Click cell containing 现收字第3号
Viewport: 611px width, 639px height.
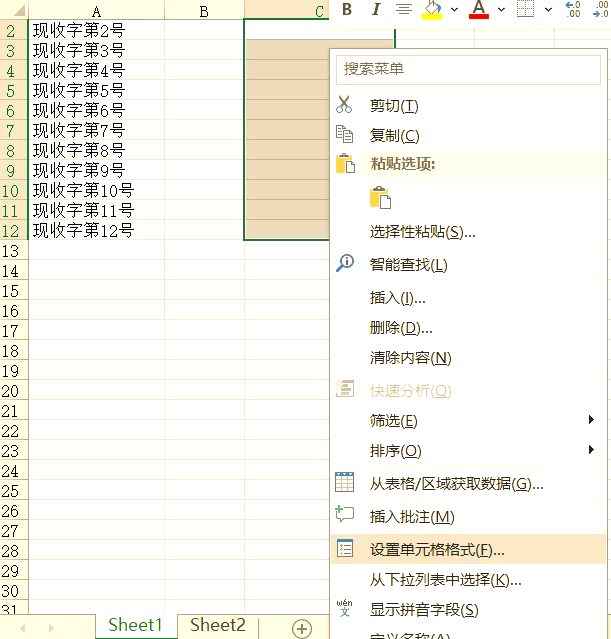(x=96, y=50)
